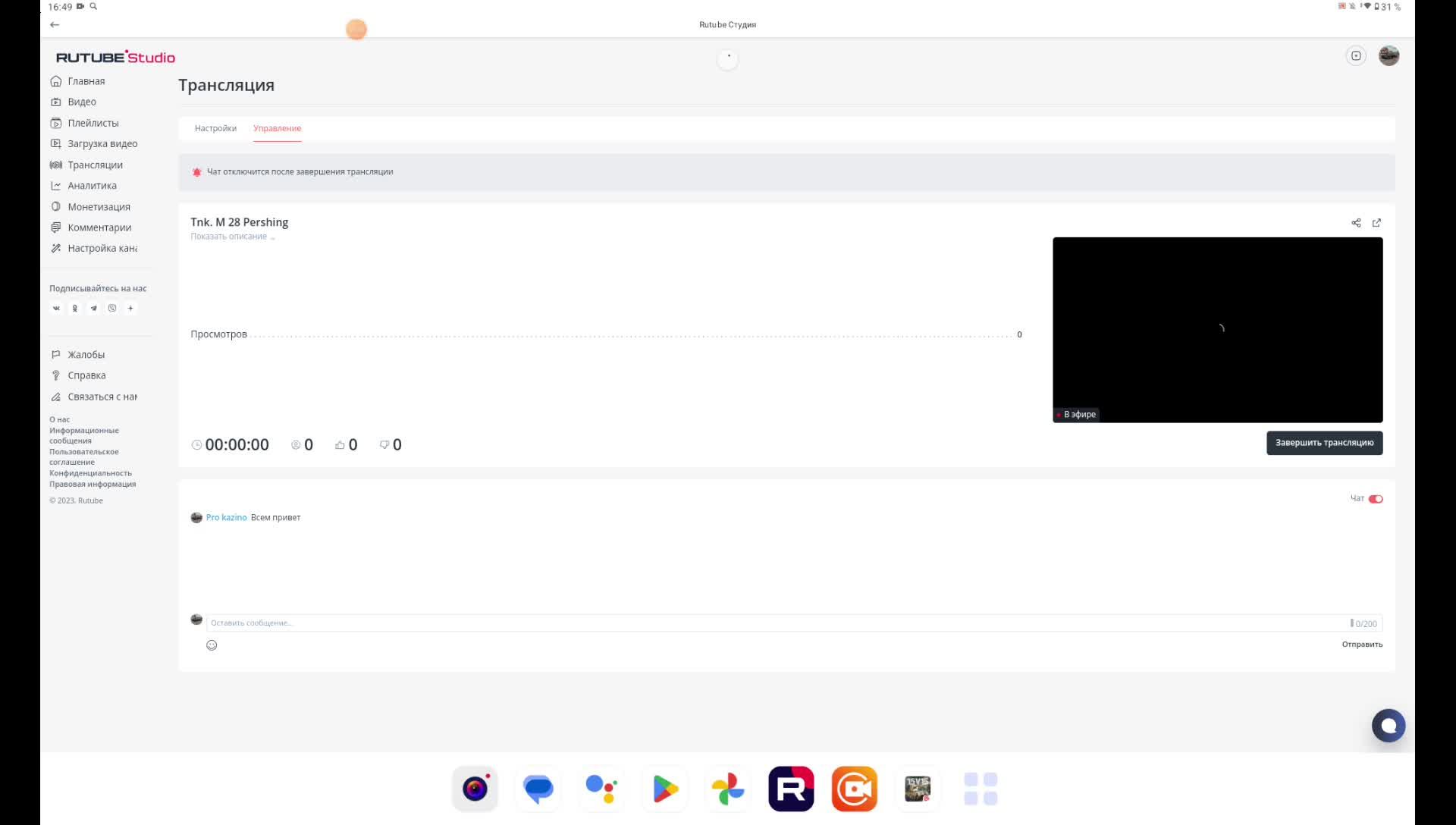Click the share icon for the stream

1356,223
